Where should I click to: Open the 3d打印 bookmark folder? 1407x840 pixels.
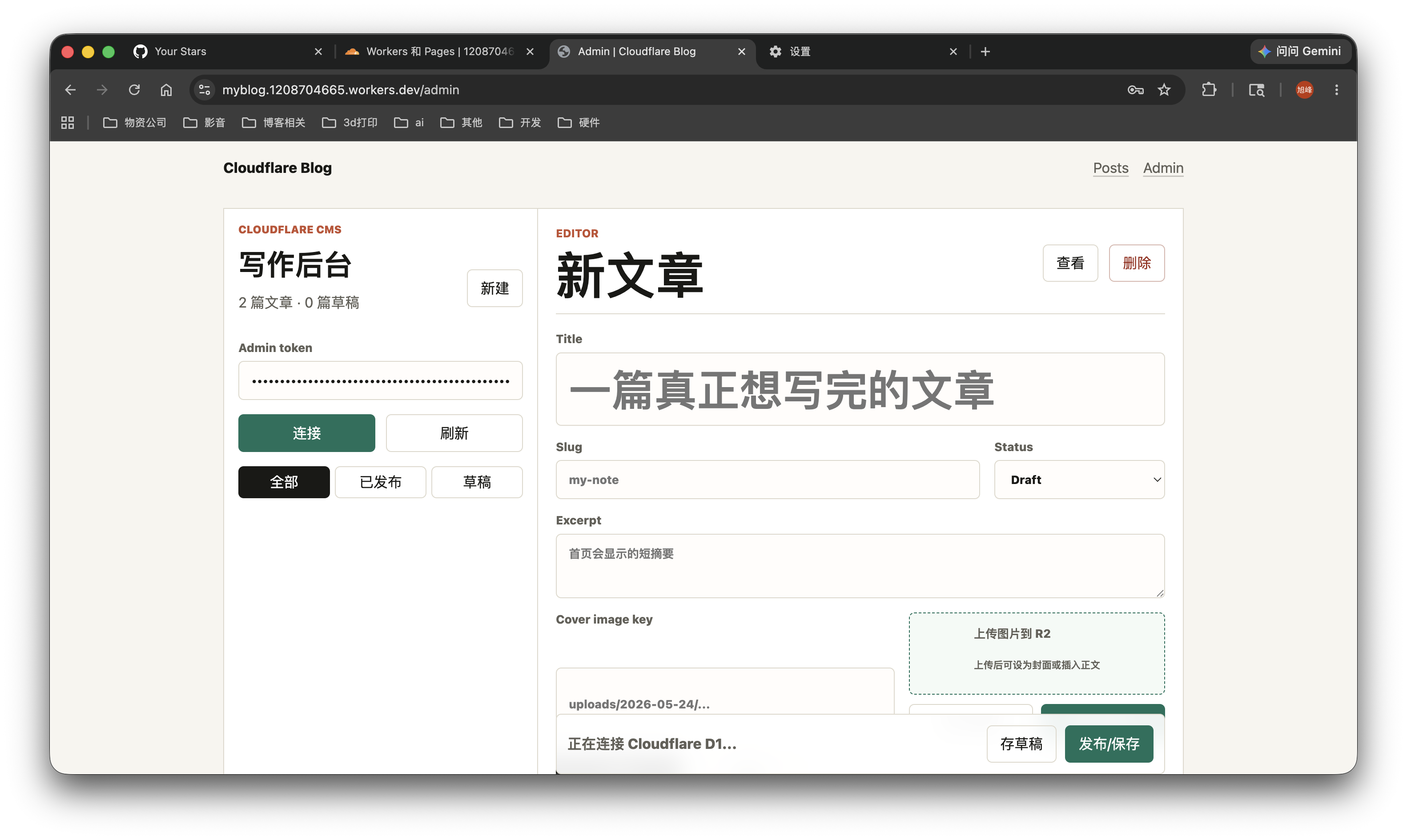(x=350, y=123)
